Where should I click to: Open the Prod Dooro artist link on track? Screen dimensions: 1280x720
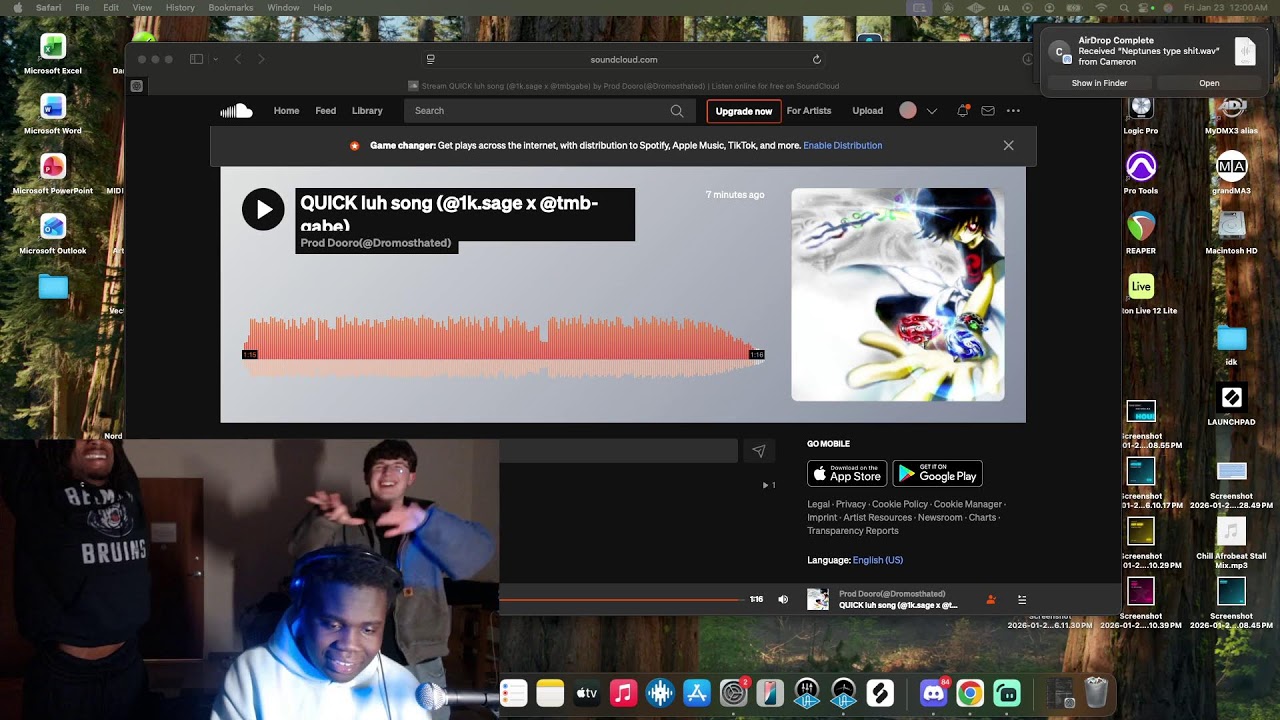pyautogui.click(x=376, y=243)
